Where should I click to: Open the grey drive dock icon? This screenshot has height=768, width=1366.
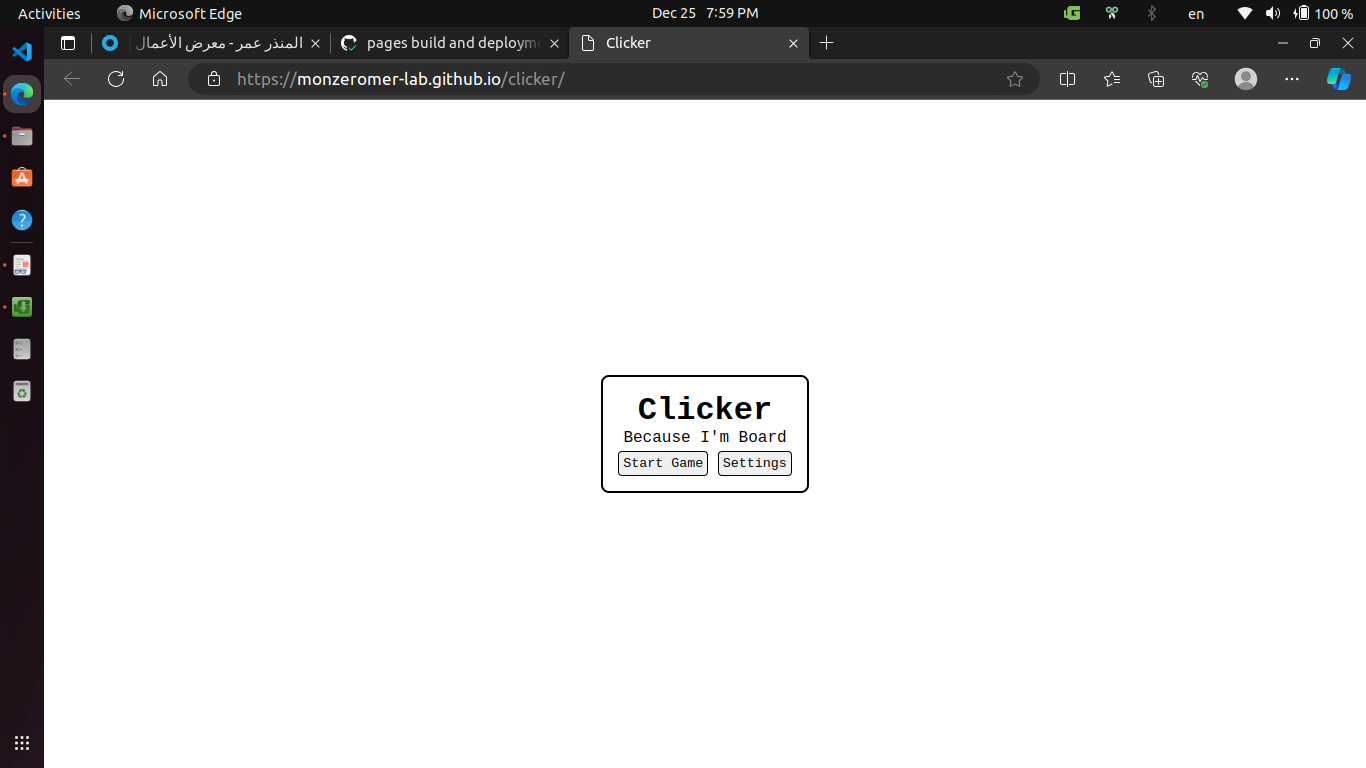click(22, 349)
